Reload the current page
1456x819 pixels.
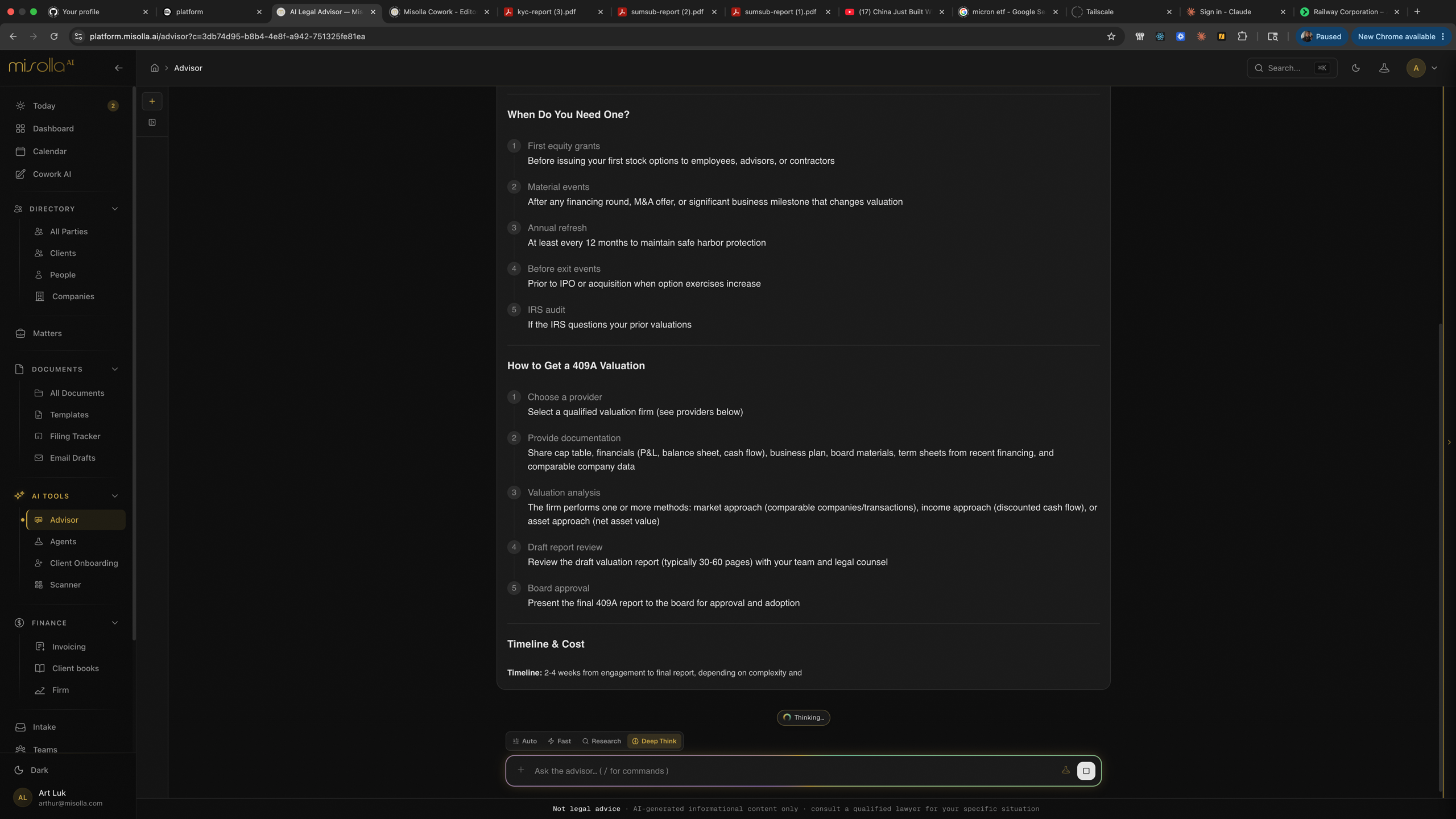pyautogui.click(x=54, y=36)
